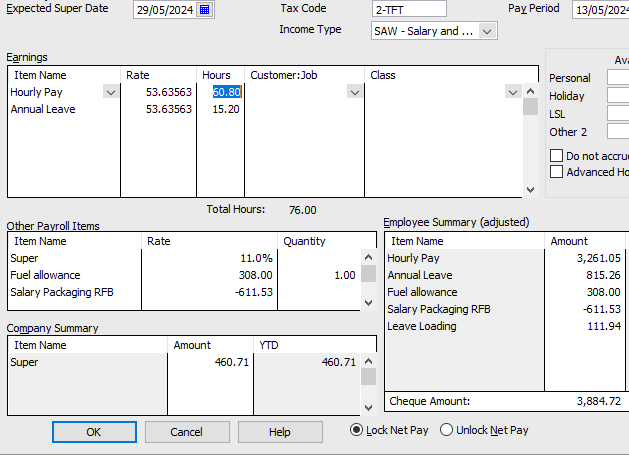Click the Annual Leave rate 53.63563
The image size is (629, 455).
tap(168, 109)
